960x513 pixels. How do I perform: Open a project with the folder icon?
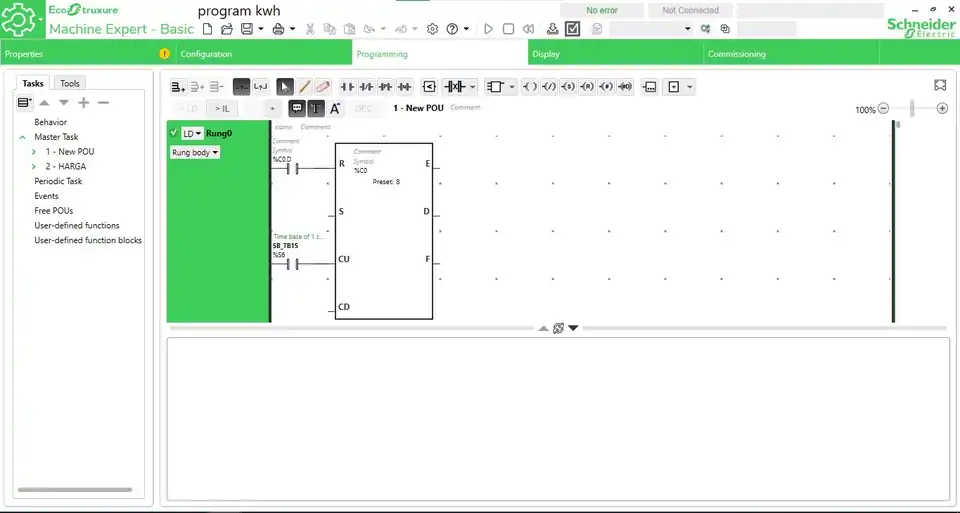coord(227,29)
